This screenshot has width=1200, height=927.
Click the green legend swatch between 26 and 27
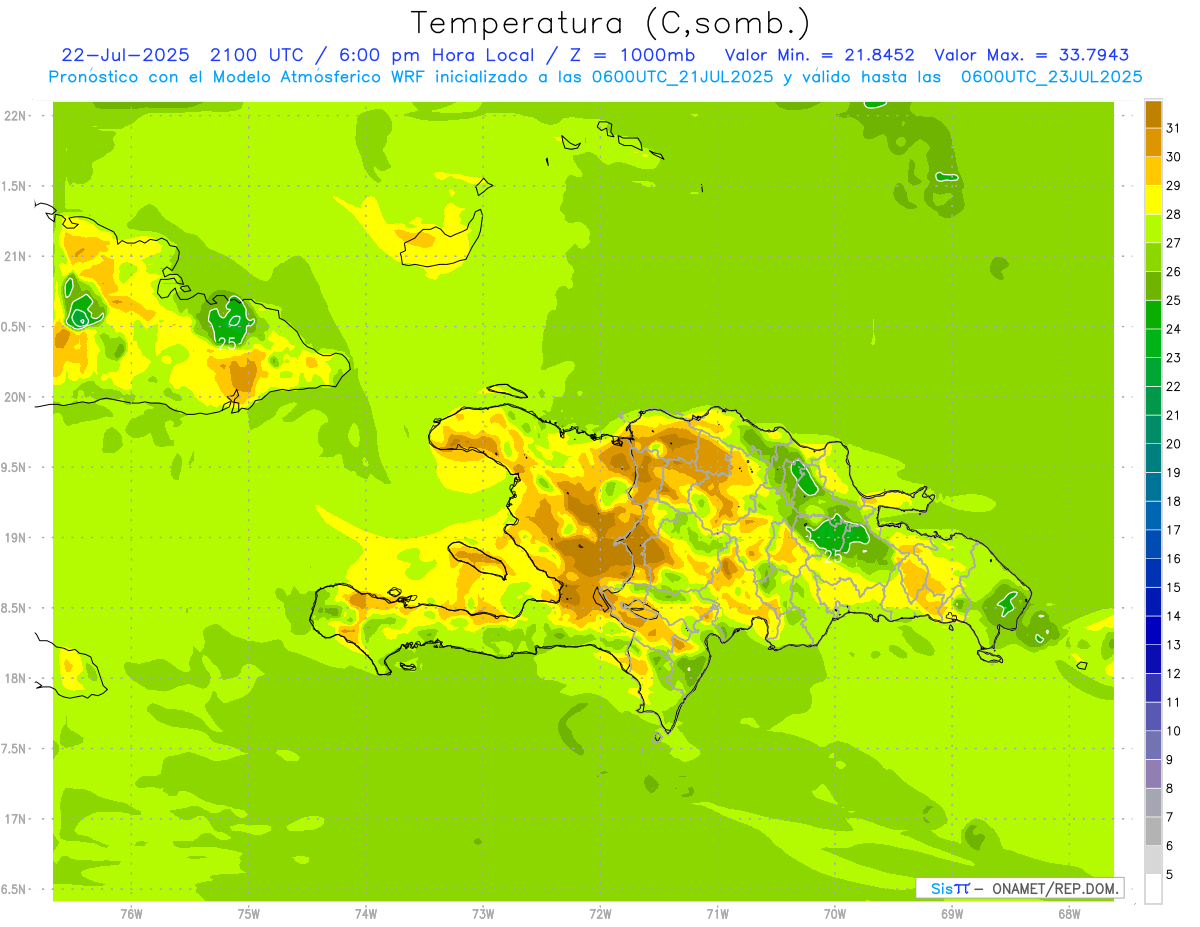coord(1153,257)
